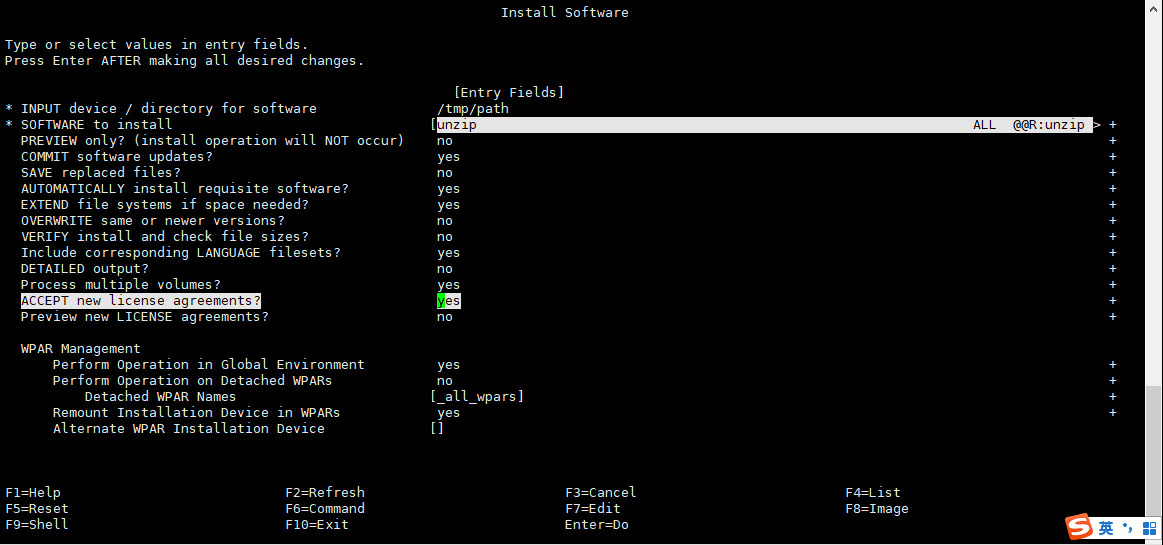Click the 'OVERWRITE same or newer versions?' label
The image size is (1163, 545).
click(153, 221)
